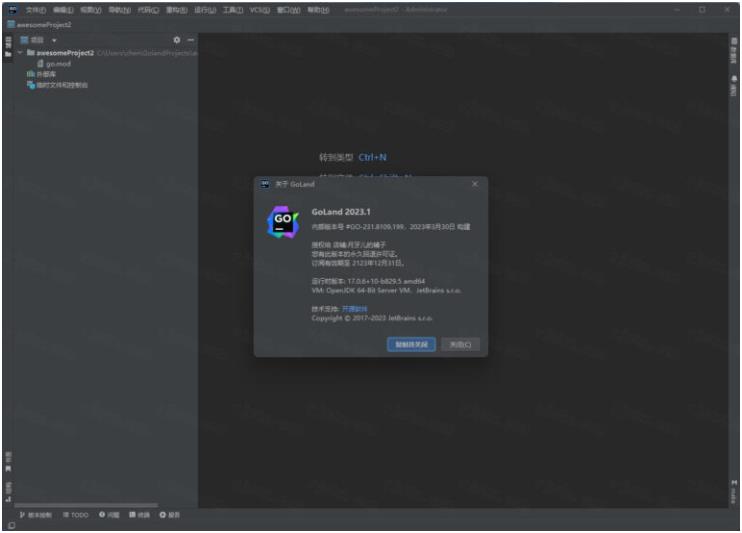Click the Go to Type Ctrl+N hint

[353, 157]
